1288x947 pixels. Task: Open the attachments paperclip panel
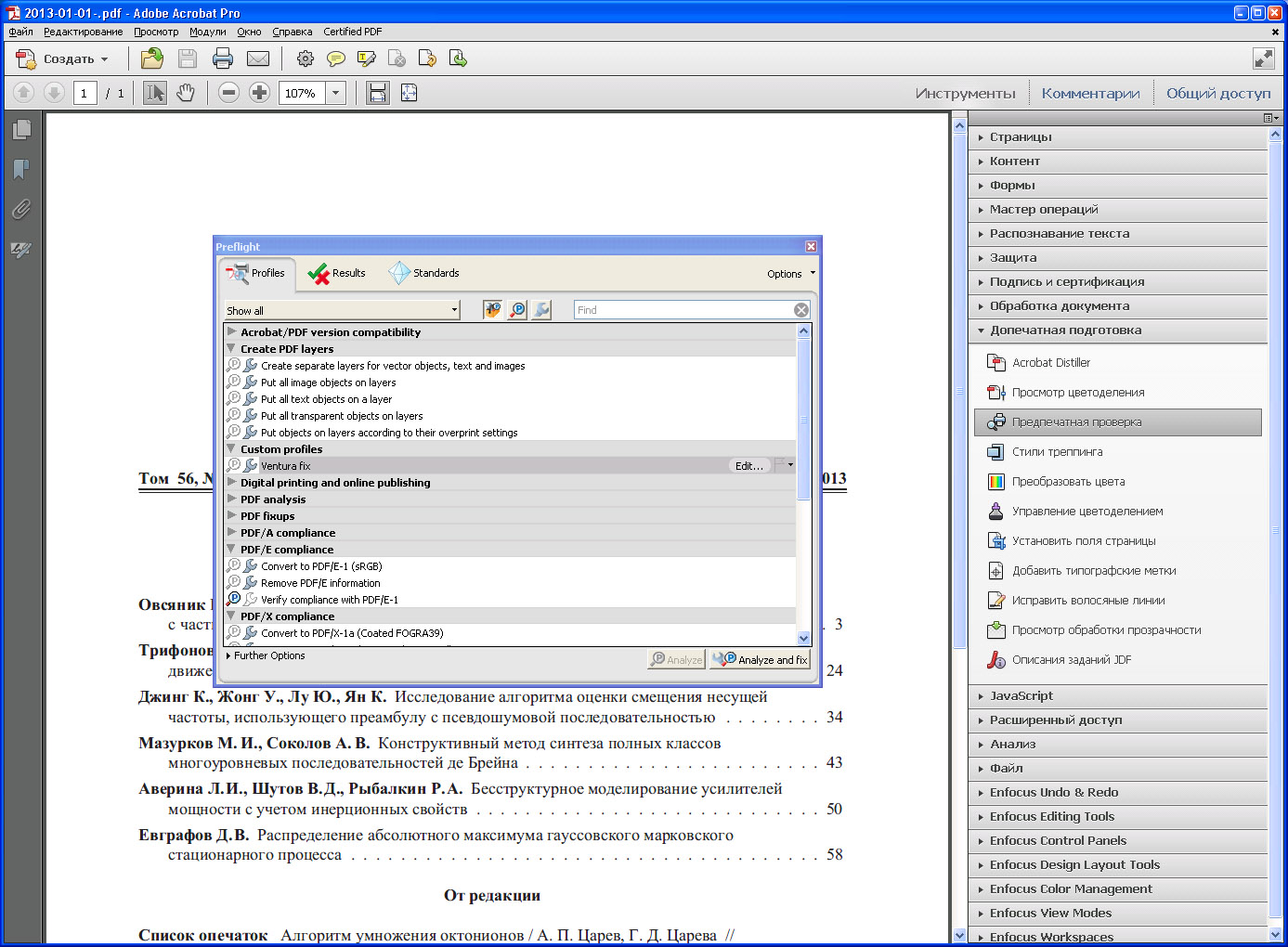(x=20, y=209)
